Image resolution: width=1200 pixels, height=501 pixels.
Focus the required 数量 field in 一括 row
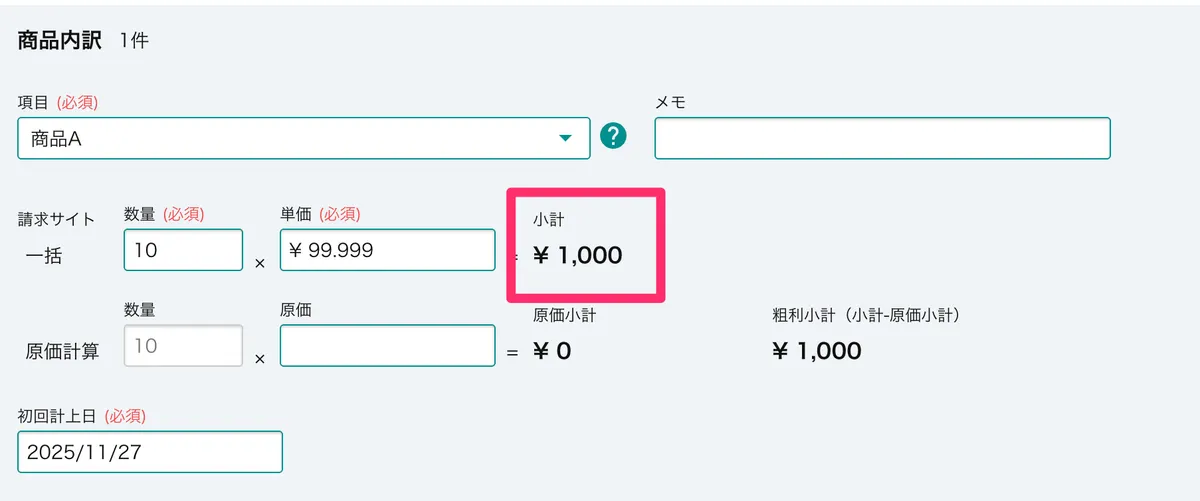[x=183, y=250]
